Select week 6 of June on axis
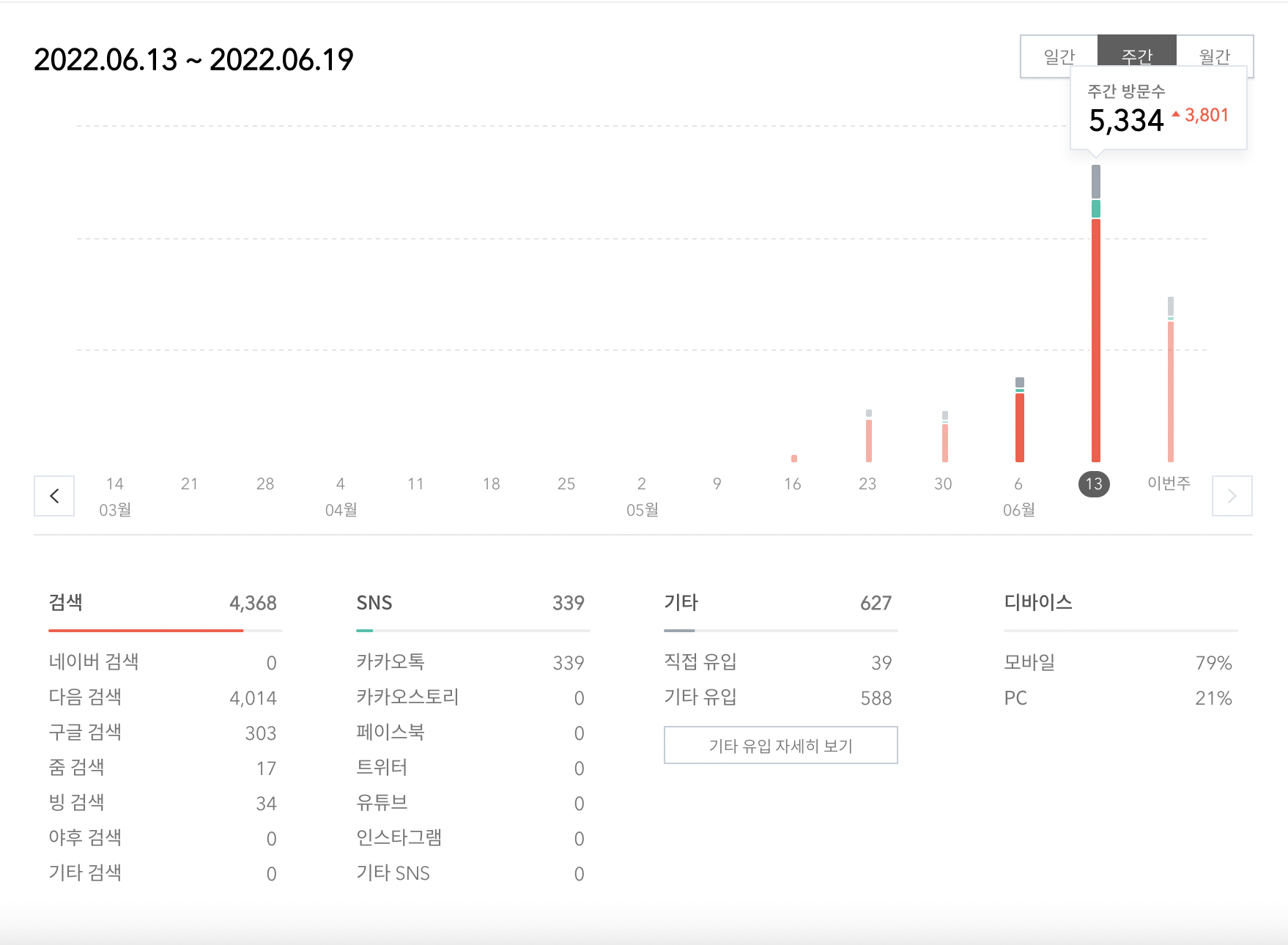The image size is (1288, 945). coord(1018,483)
